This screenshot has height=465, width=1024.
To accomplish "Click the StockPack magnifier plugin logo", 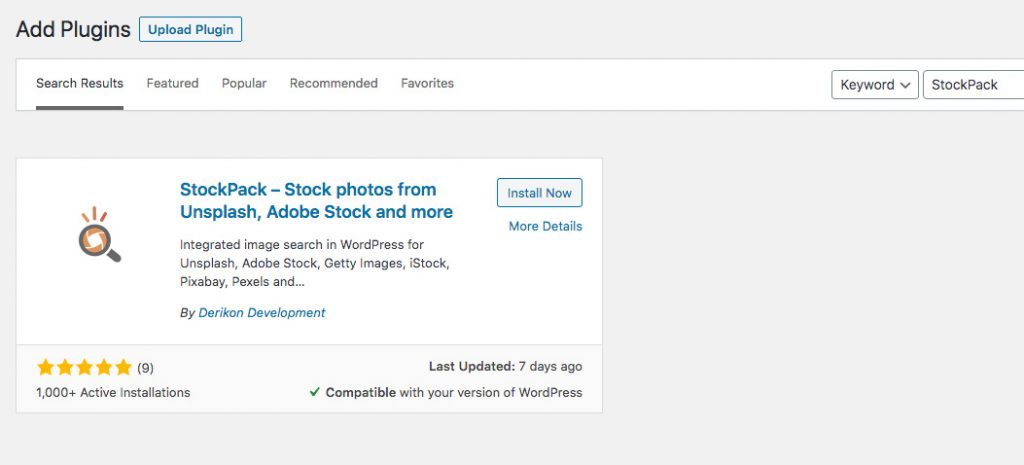I will pyautogui.click(x=99, y=234).
